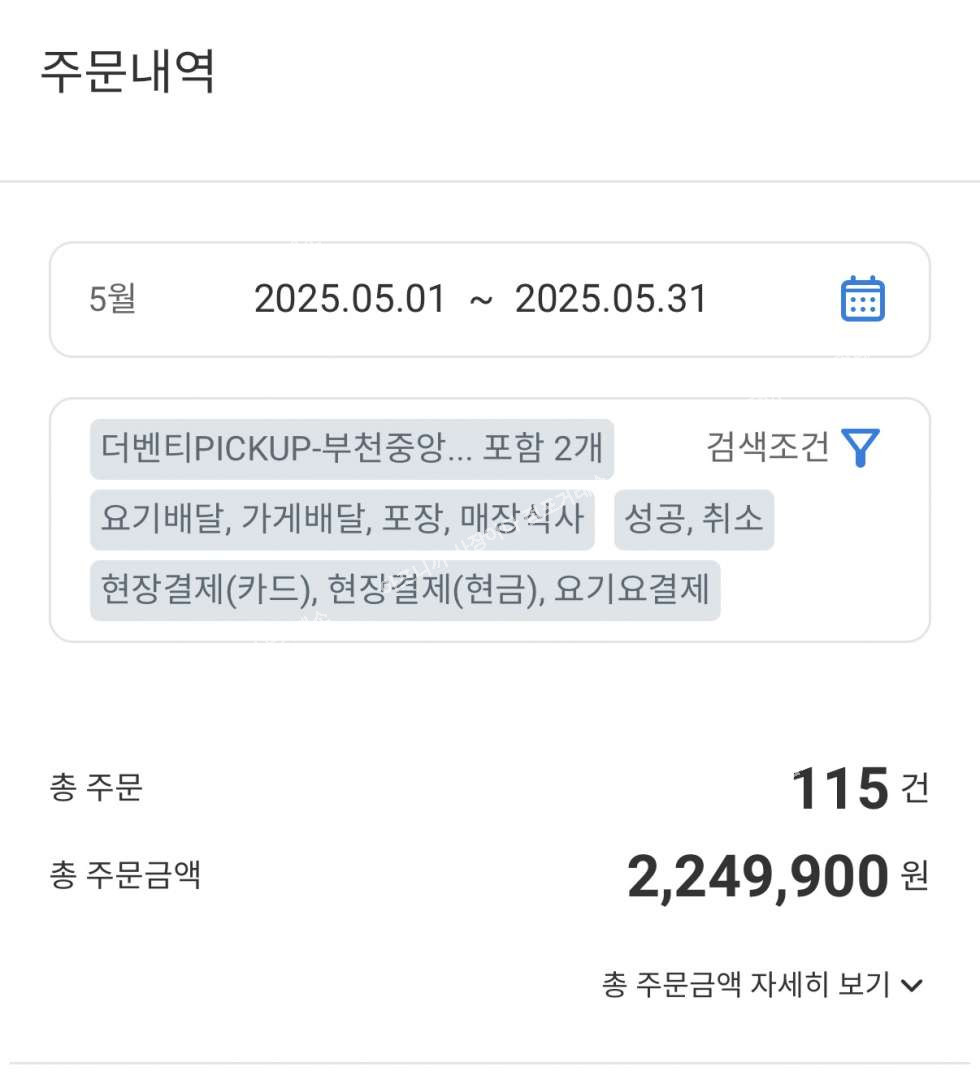
Task: Tap the 115 건 order count
Action: (840, 789)
